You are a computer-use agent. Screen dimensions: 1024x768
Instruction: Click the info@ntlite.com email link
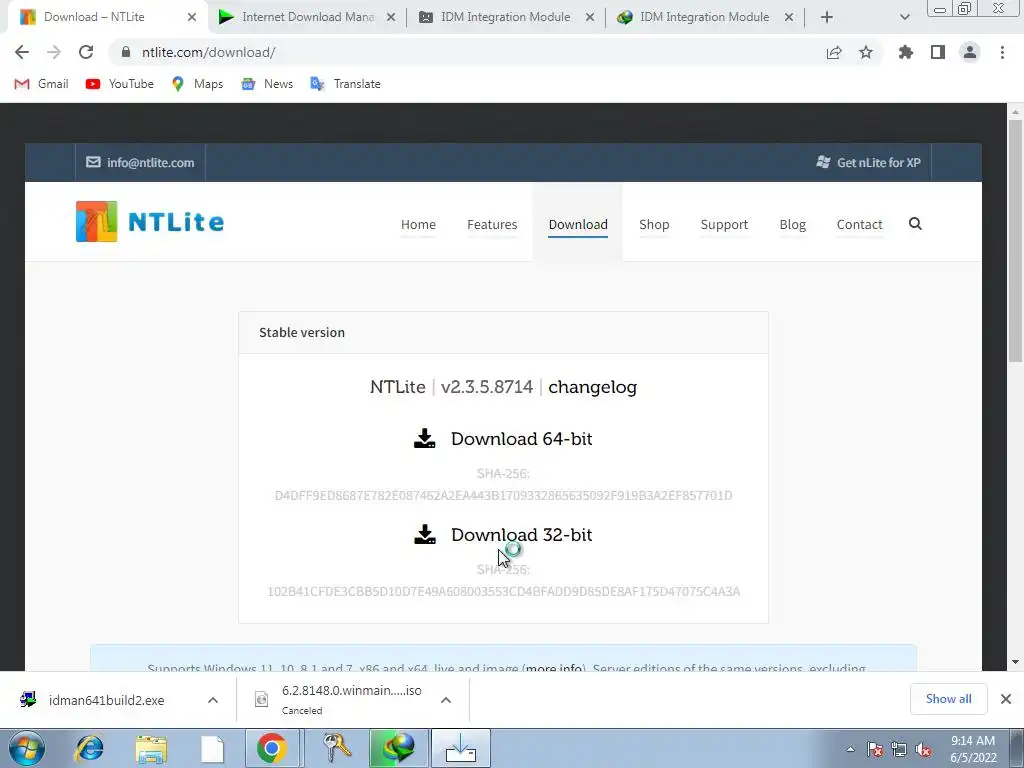click(x=140, y=163)
